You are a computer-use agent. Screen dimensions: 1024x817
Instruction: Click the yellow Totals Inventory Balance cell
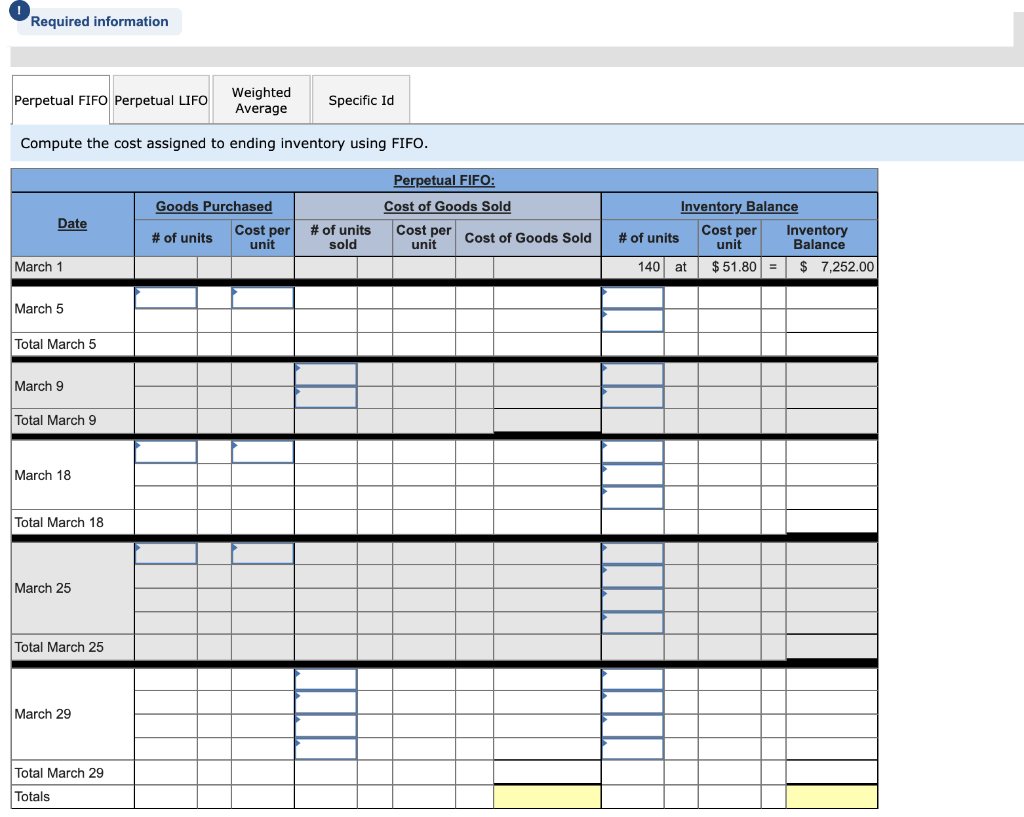[831, 796]
